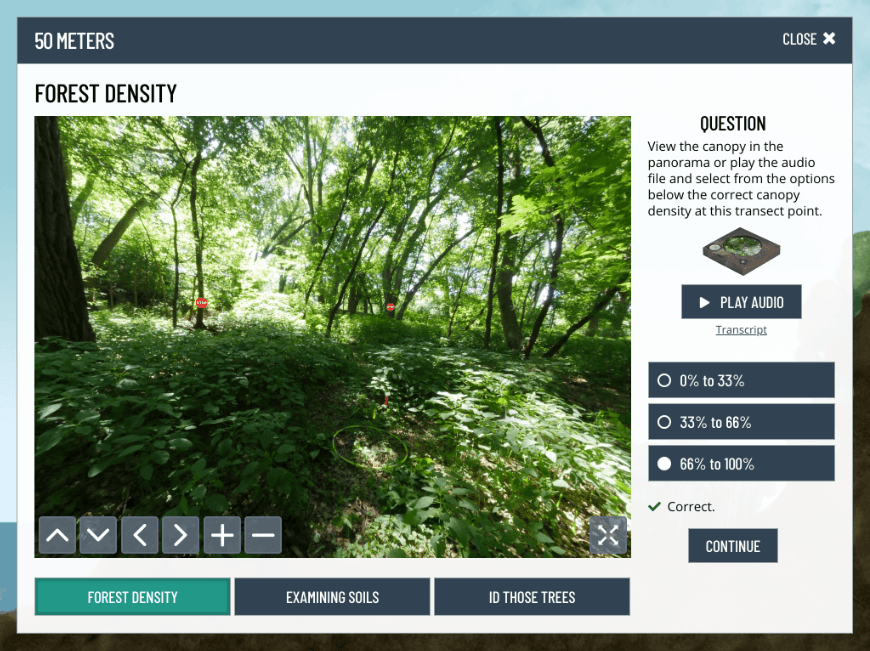
Task: Zoom out of the panorama with the minus icon
Action: pyautogui.click(x=263, y=535)
